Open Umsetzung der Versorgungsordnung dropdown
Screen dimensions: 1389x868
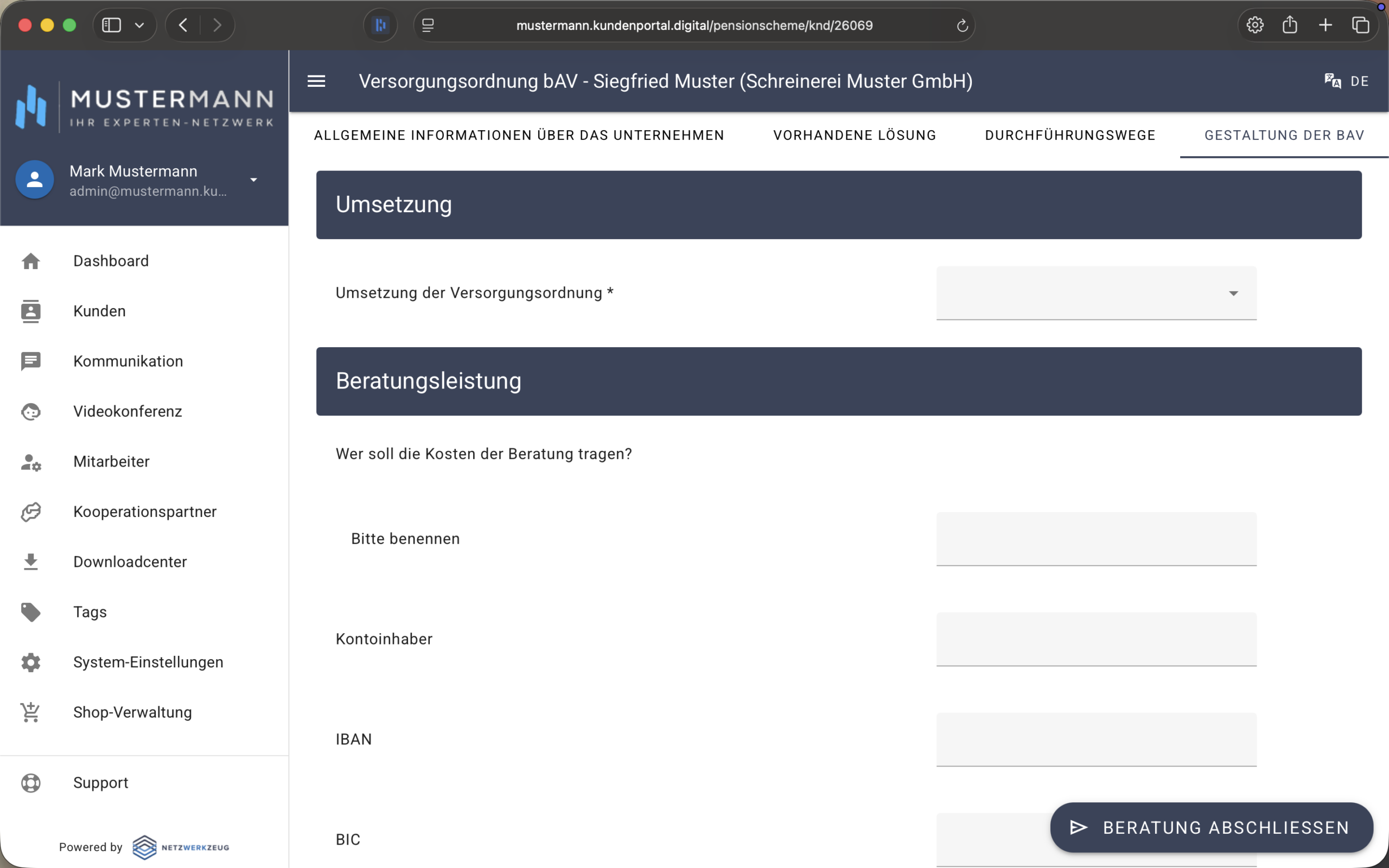tap(1095, 293)
